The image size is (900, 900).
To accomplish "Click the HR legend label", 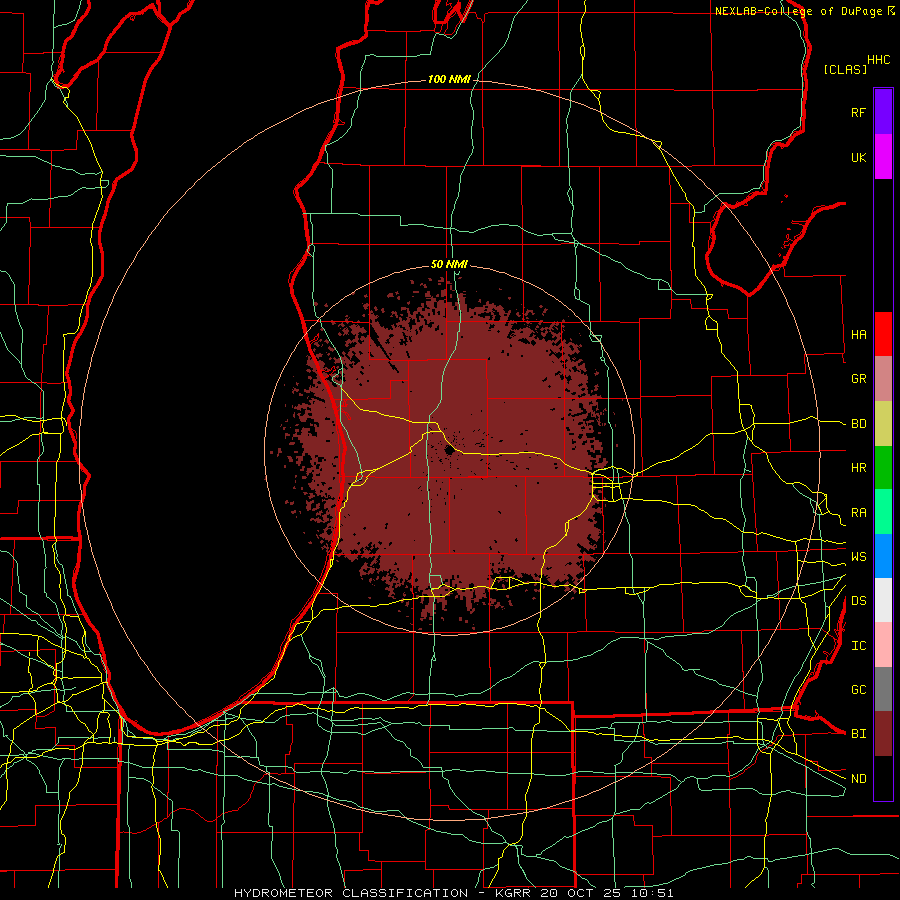I will click(858, 468).
